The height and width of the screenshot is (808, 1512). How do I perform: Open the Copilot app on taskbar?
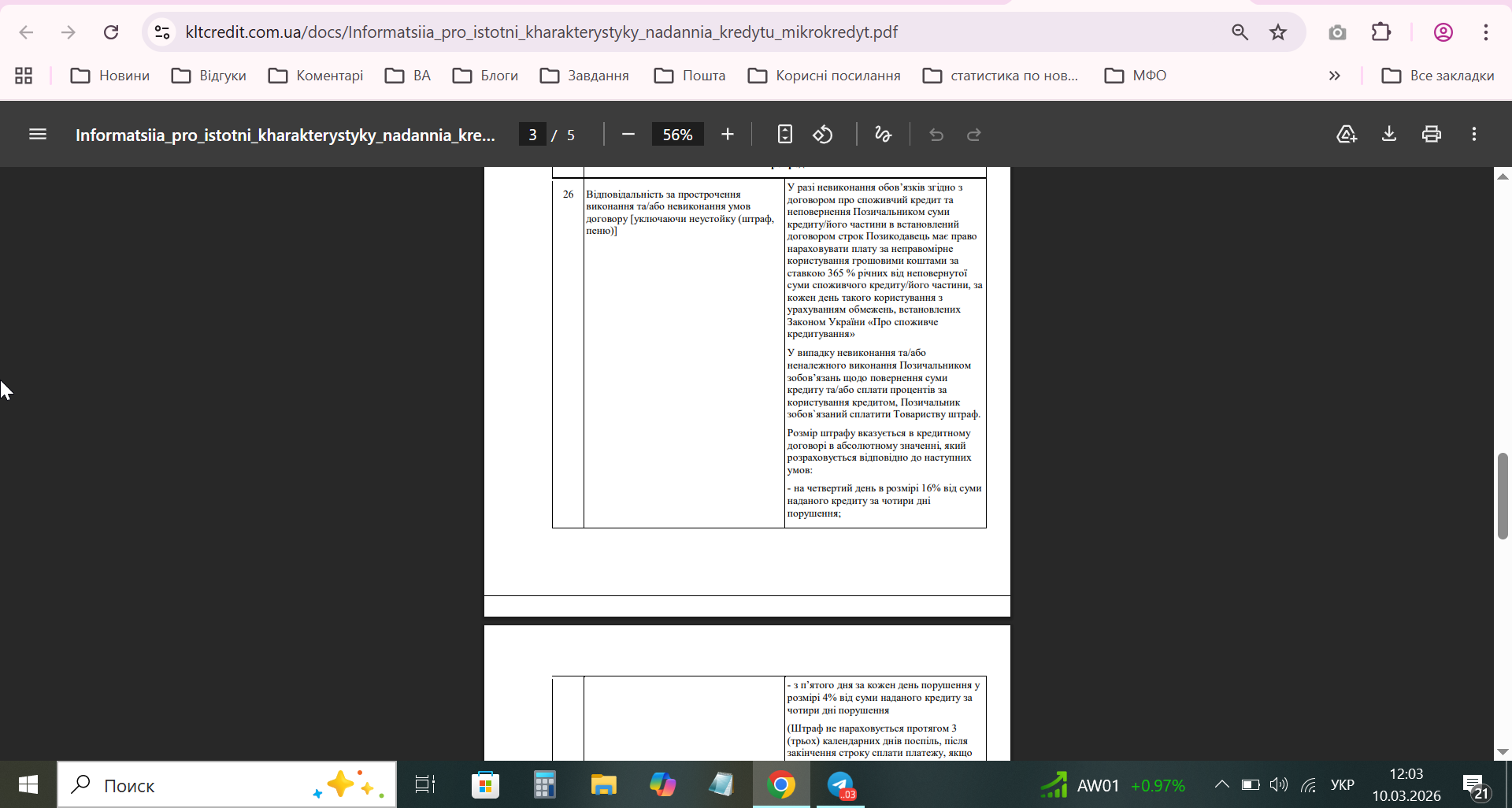point(662,785)
